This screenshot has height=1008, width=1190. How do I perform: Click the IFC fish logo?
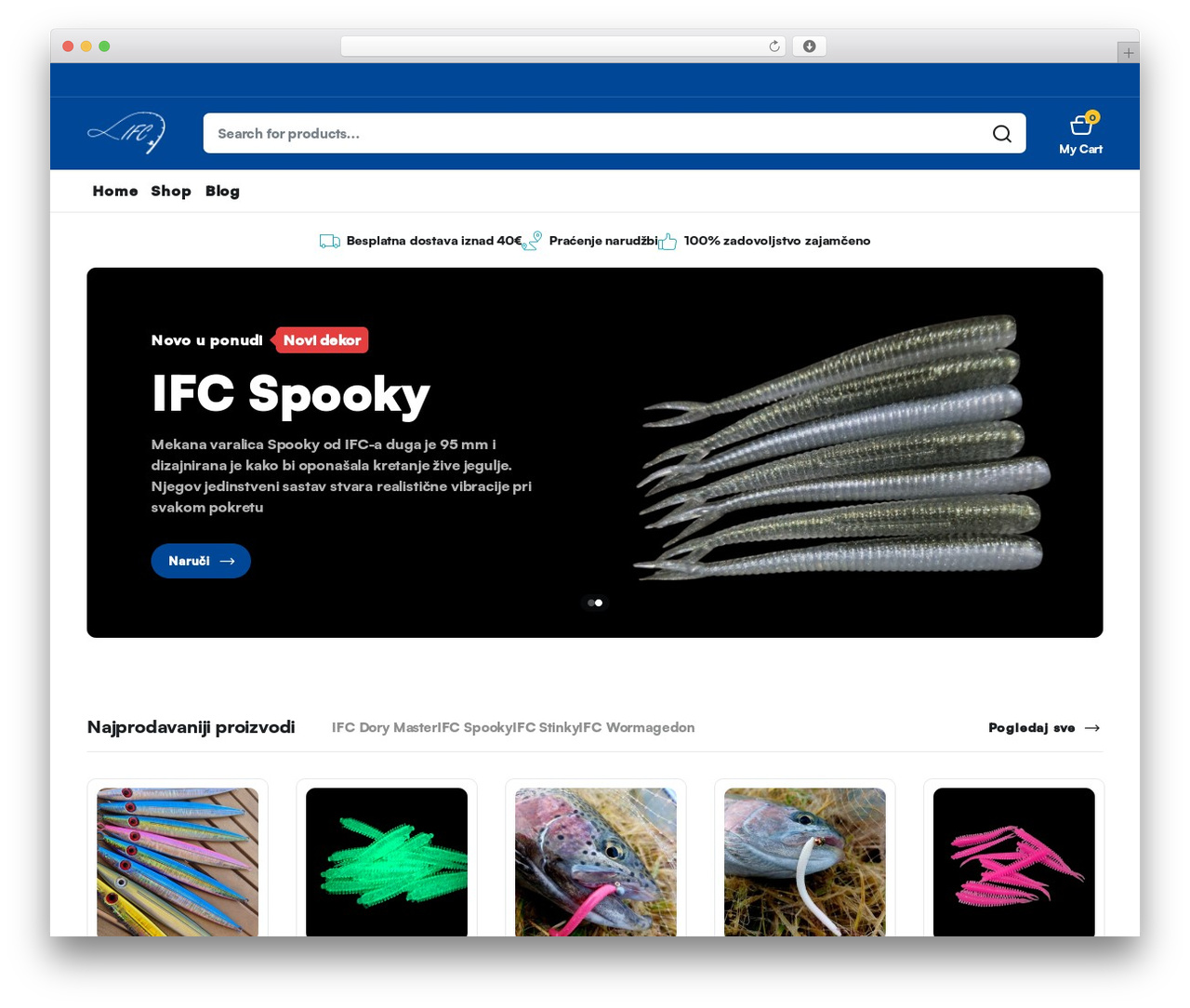pos(126,133)
